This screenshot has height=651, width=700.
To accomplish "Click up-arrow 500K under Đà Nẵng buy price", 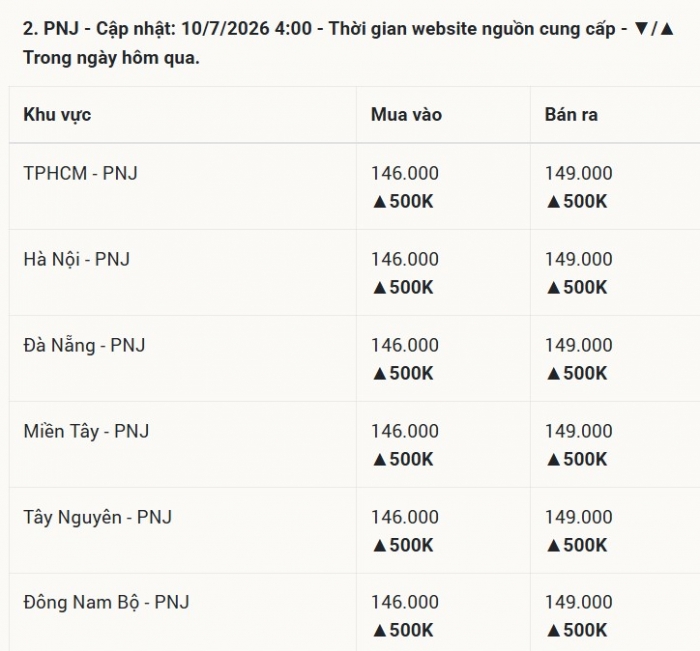I will pos(403,373).
